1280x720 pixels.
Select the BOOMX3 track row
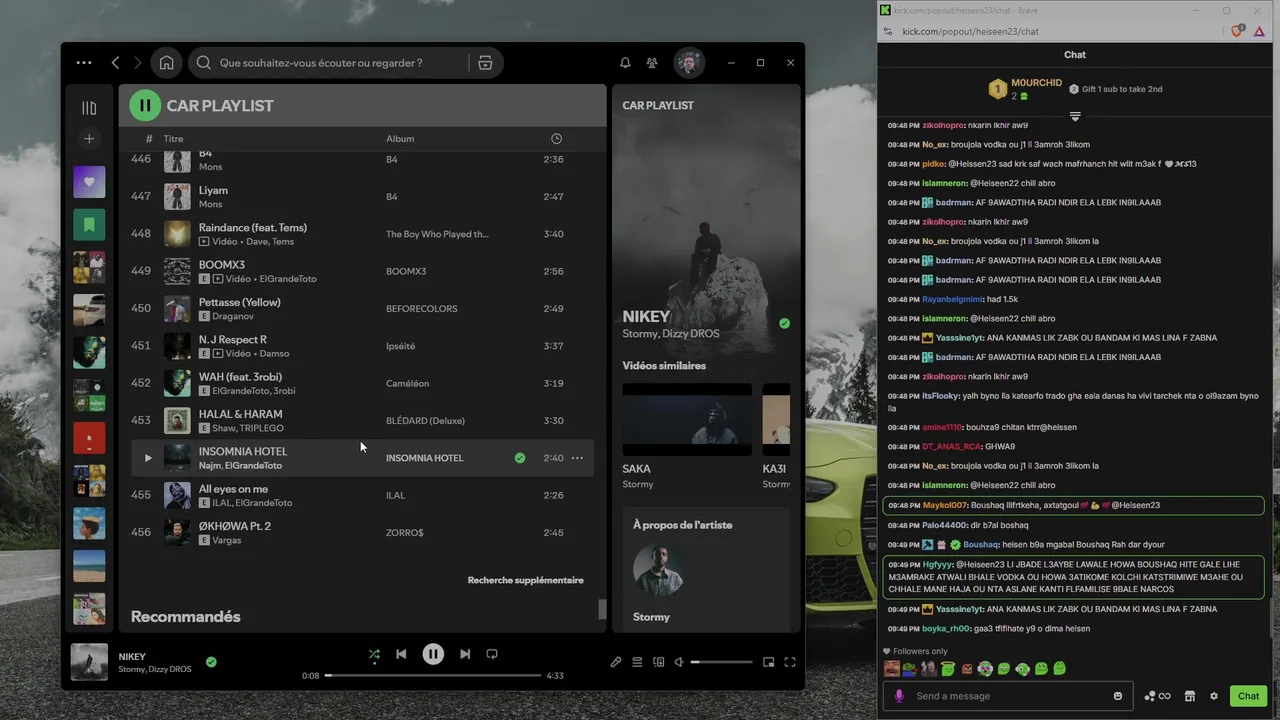pyautogui.click(x=362, y=271)
